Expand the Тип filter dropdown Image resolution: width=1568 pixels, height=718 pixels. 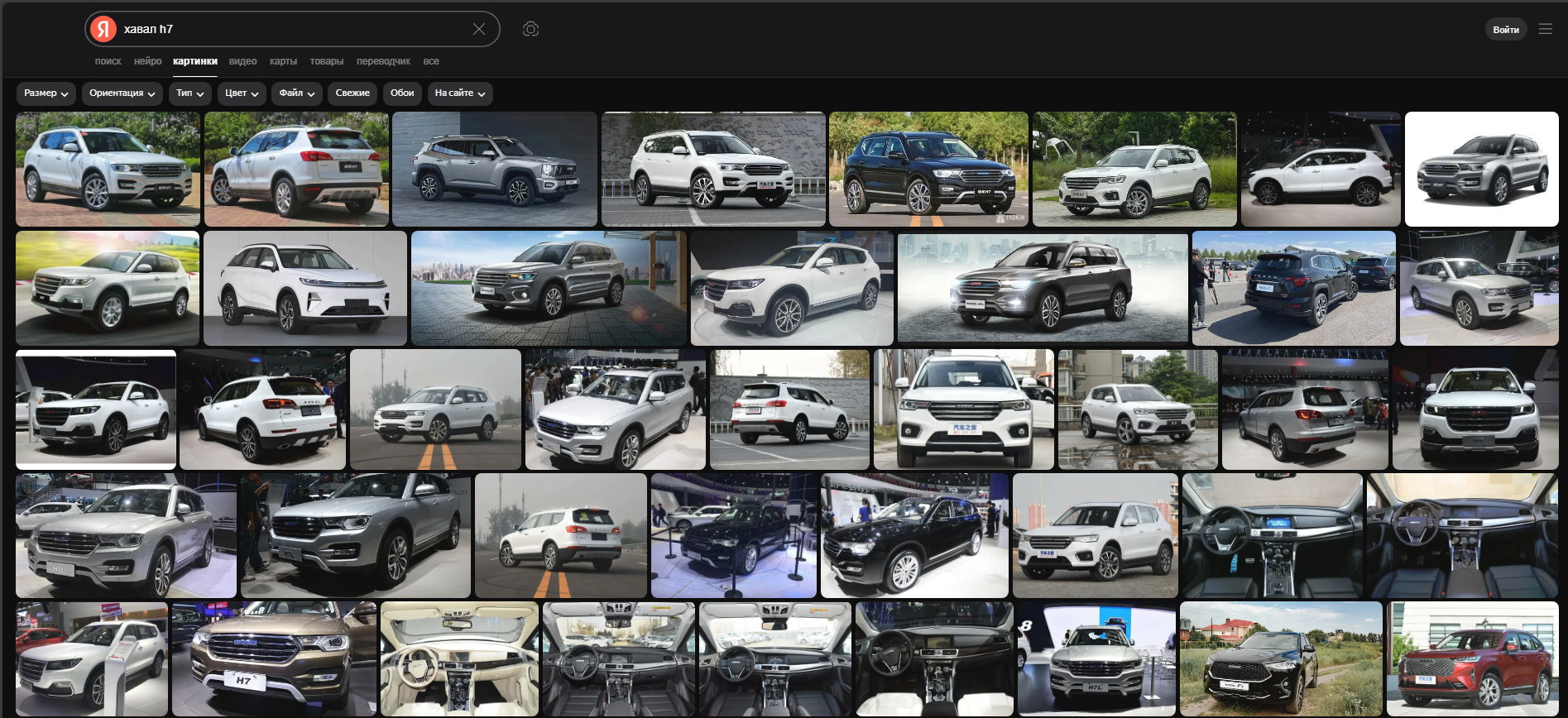coord(190,93)
